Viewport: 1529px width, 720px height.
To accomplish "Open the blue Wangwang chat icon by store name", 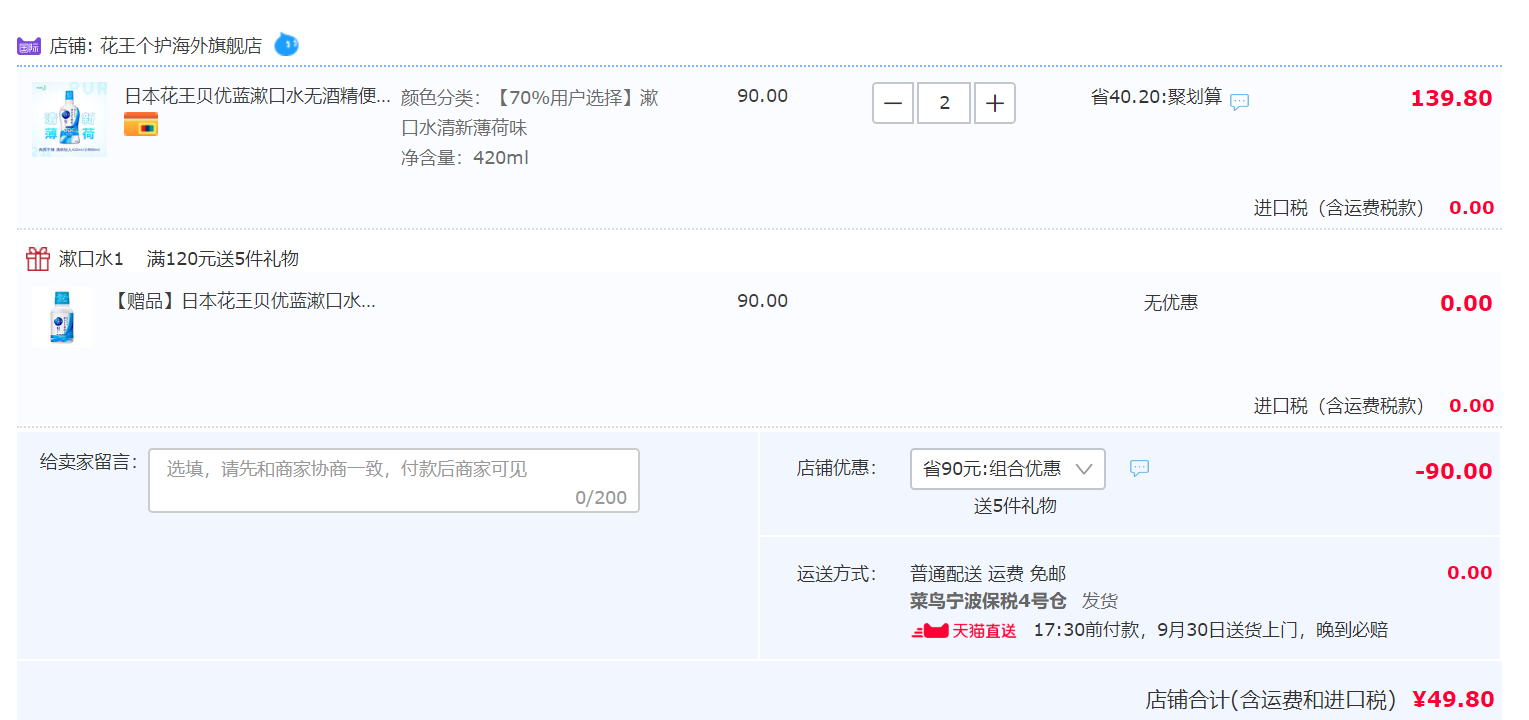I will pyautogui.click(x=286, y=44).
